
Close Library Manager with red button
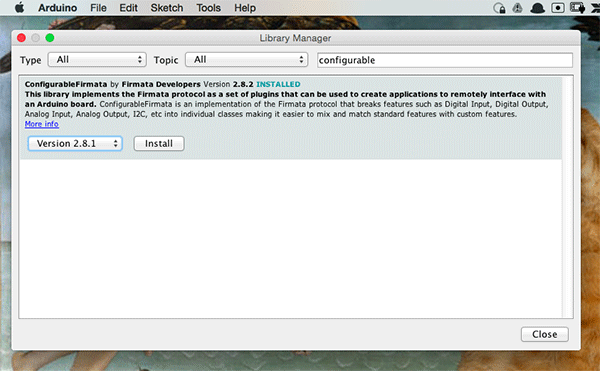click(x=21, y=38)
